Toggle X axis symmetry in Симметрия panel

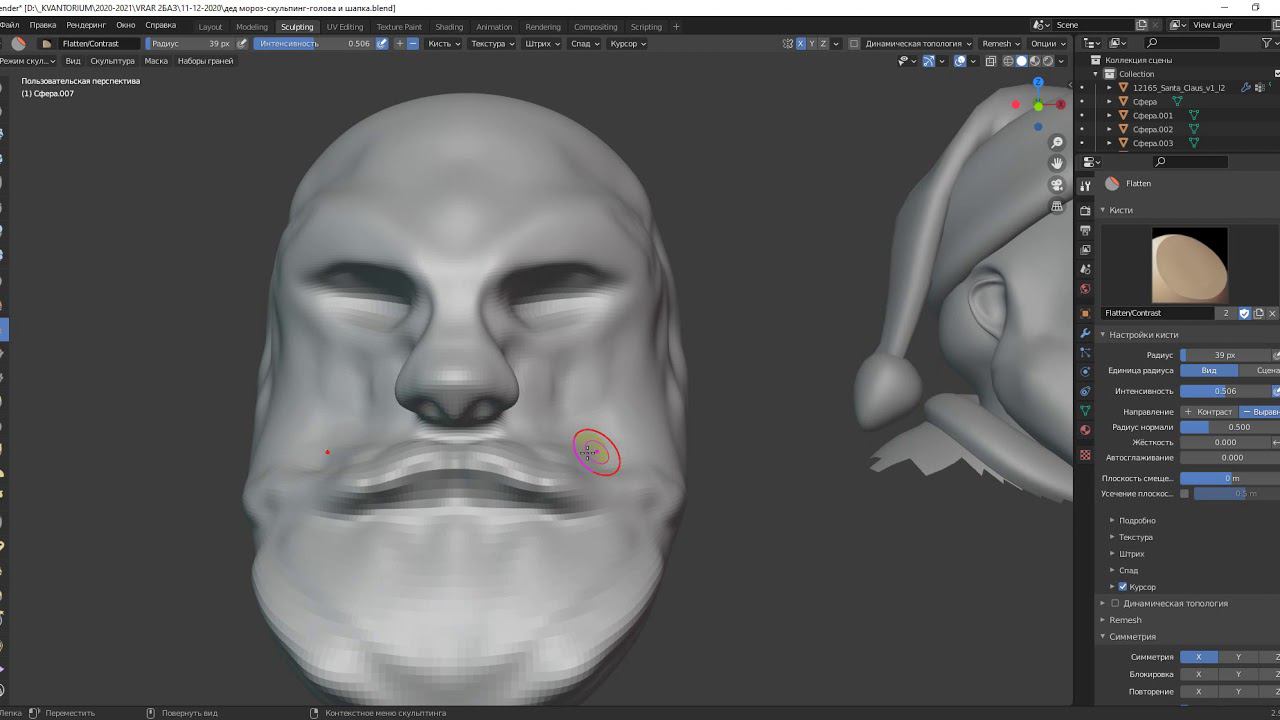tap(1198, 657)
